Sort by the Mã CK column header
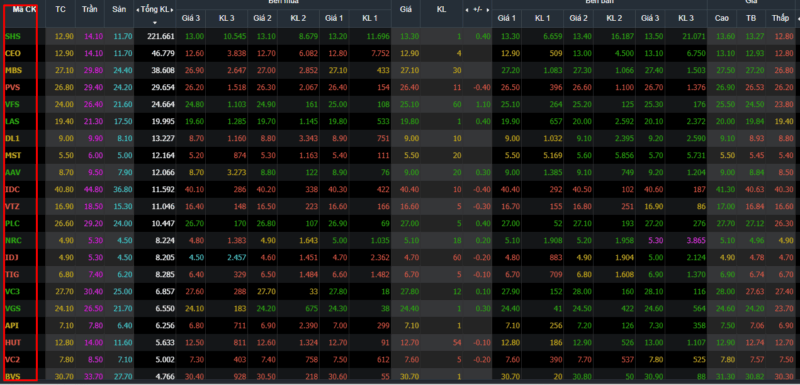This screenshot has height=385, width=800. point(24,9)
